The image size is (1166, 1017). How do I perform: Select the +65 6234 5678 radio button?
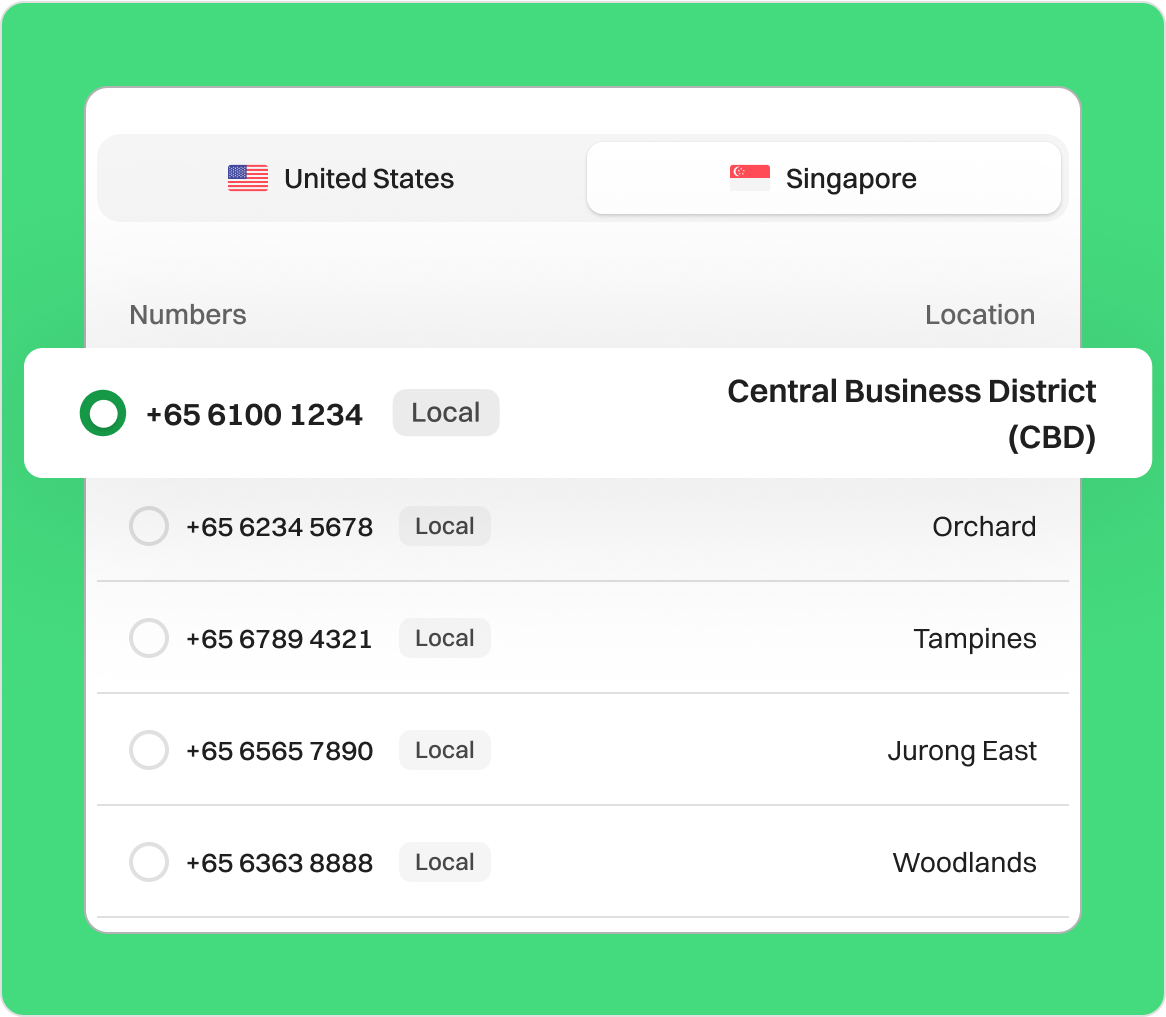tap(149, 527)
